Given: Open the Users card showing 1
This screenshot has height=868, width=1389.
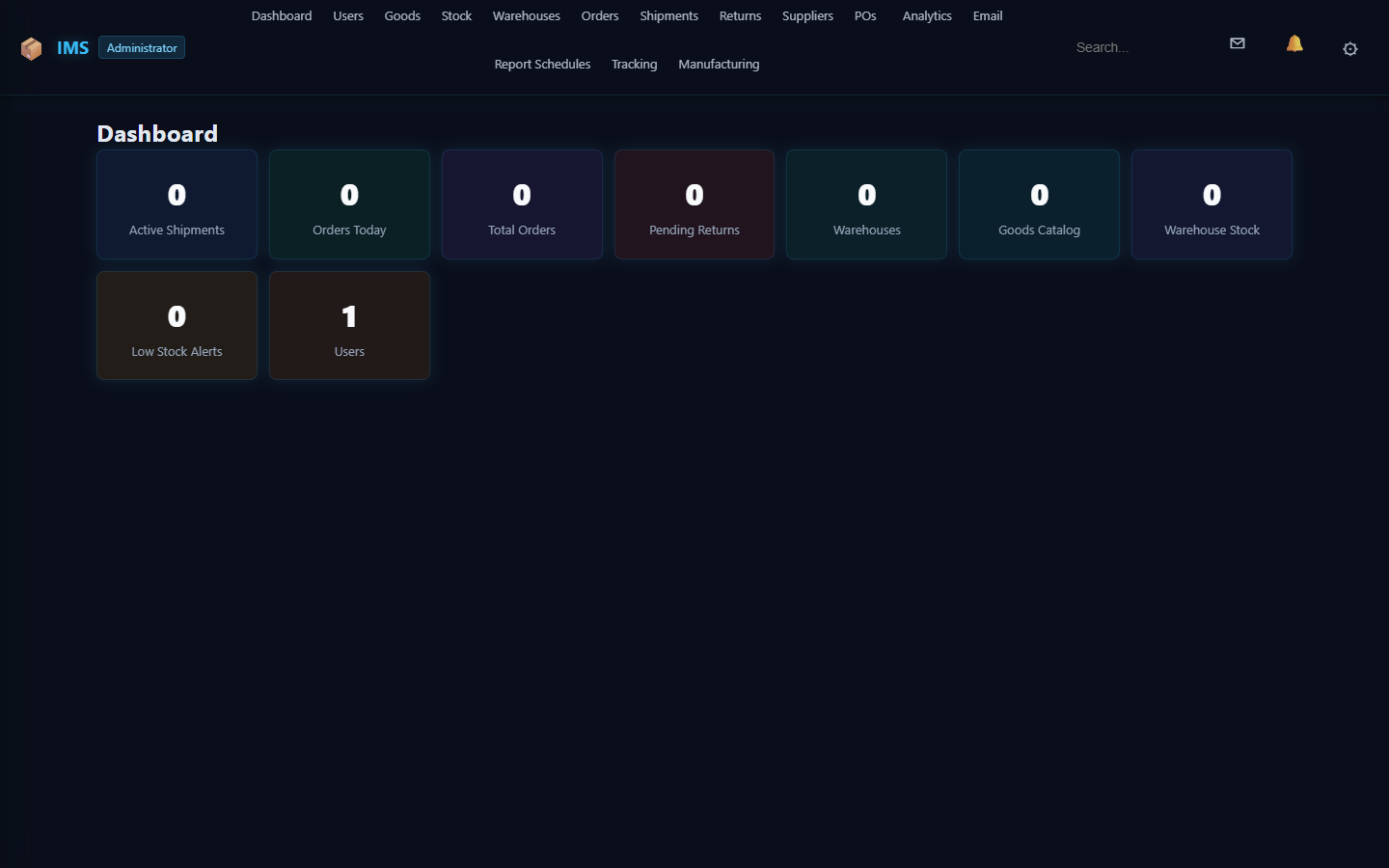Looking at the screenshot, I should pos(349,325).
